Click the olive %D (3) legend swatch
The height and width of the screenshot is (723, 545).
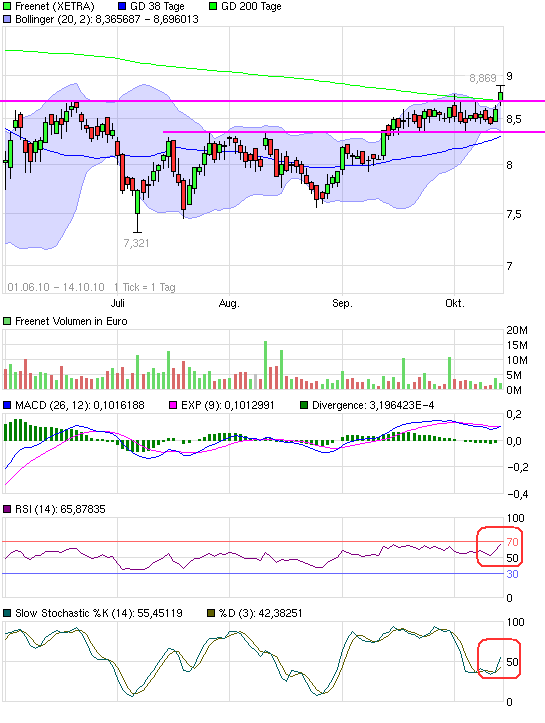point(211,613)
